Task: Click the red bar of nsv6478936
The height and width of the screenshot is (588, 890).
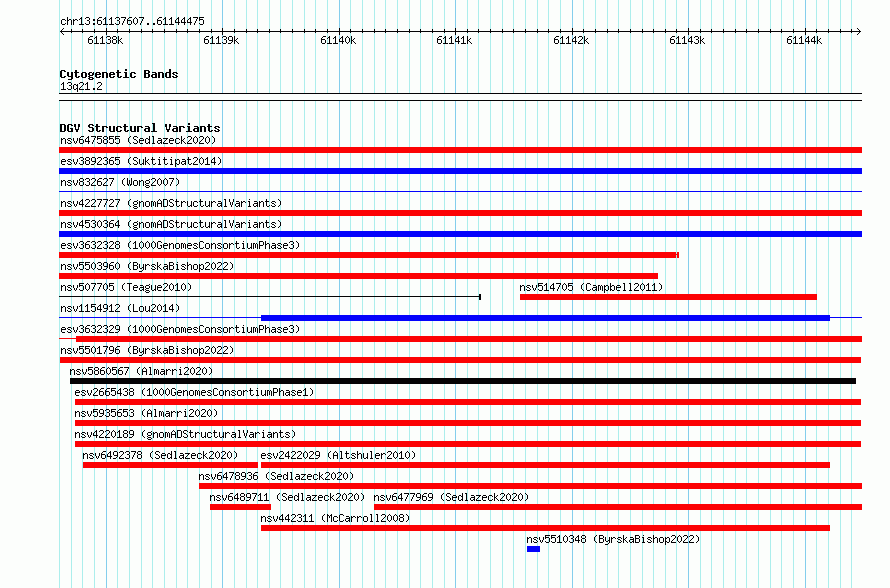Action: tap(530, 486)
